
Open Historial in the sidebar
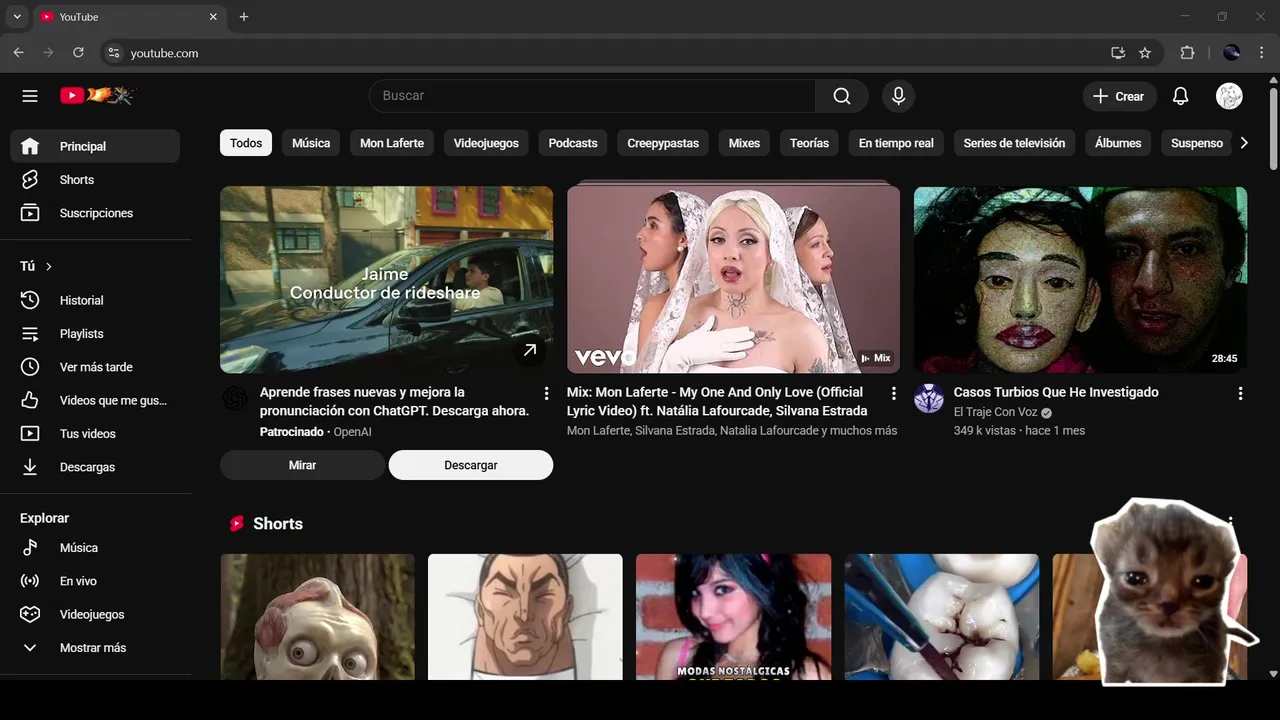[x=95, y=300]
